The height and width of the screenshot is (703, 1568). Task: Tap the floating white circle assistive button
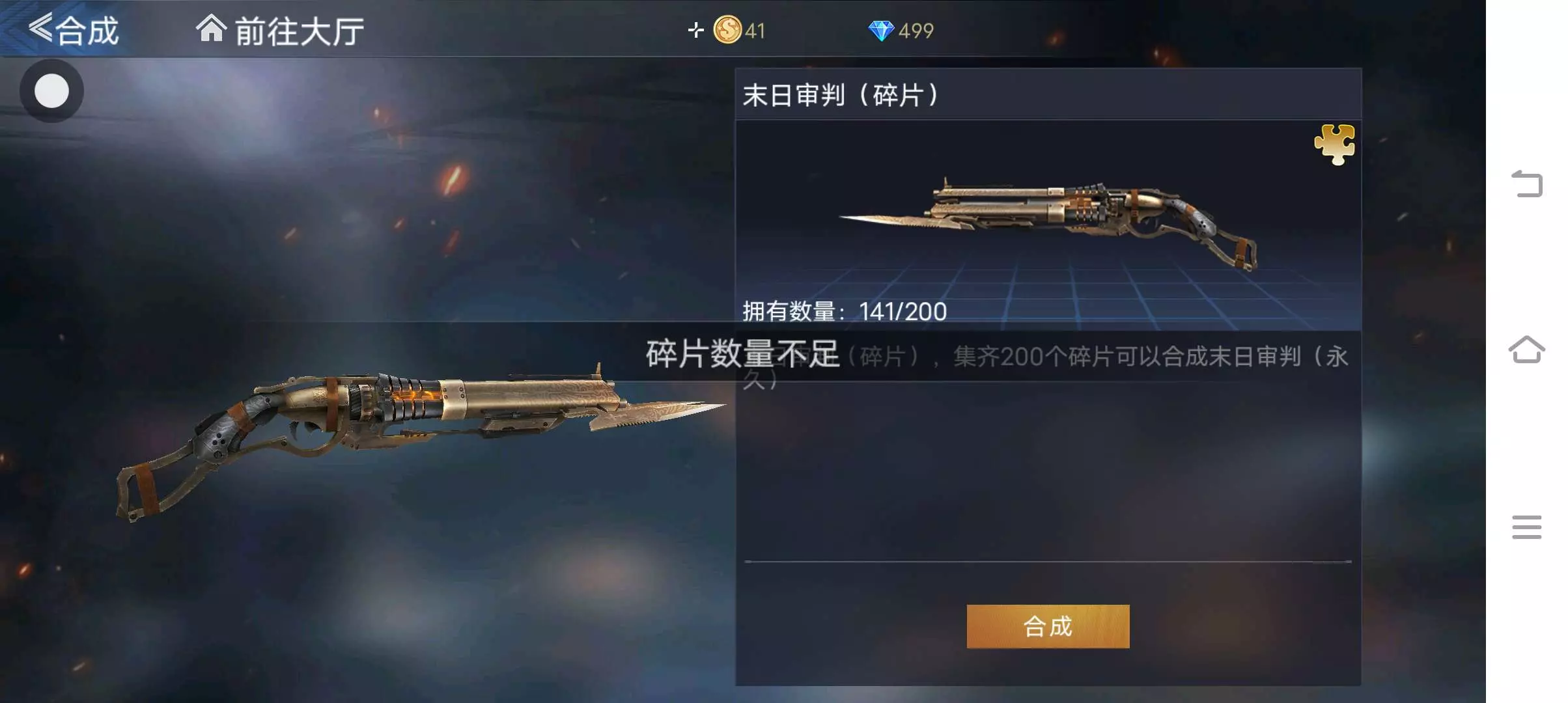tap(51, 90)
